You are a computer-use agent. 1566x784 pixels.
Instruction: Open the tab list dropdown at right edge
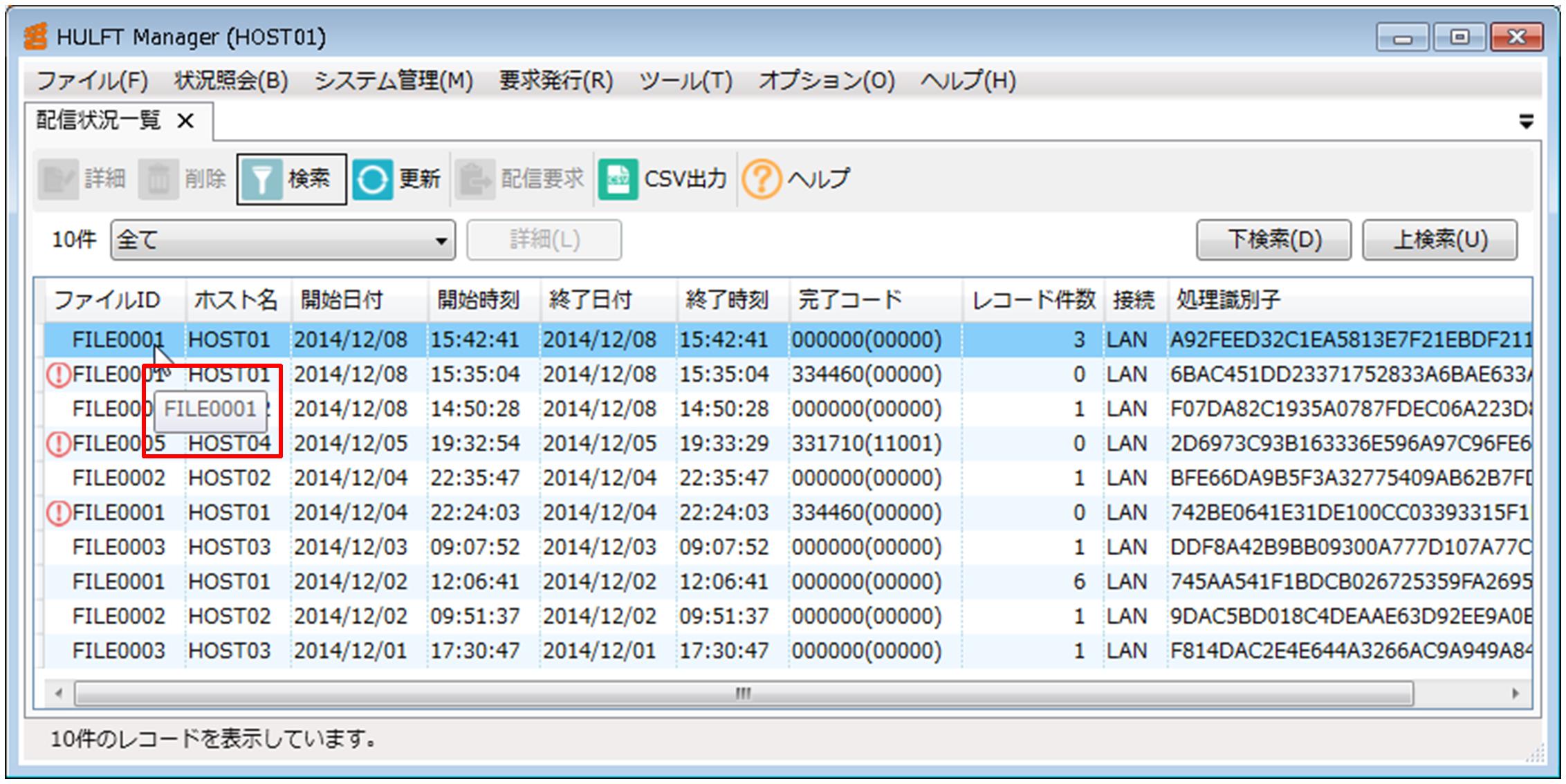point(1526,122)
